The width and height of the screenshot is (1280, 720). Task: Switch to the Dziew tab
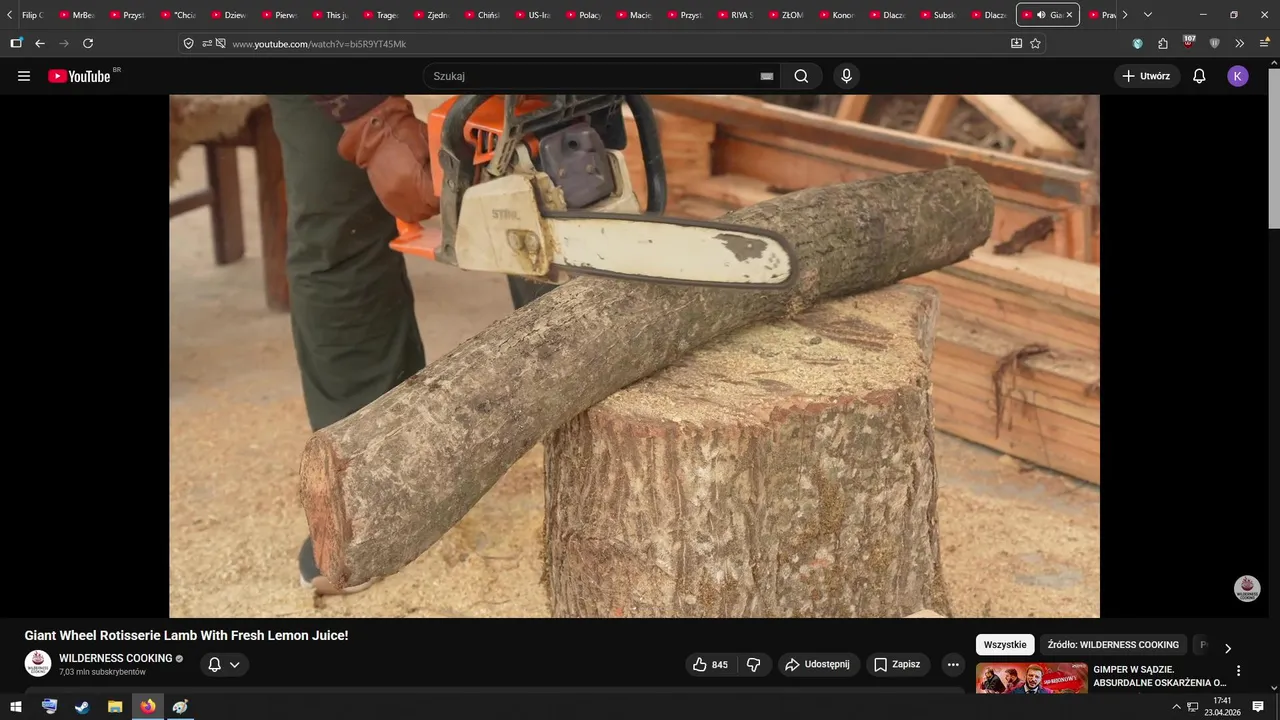click(229, 15)
